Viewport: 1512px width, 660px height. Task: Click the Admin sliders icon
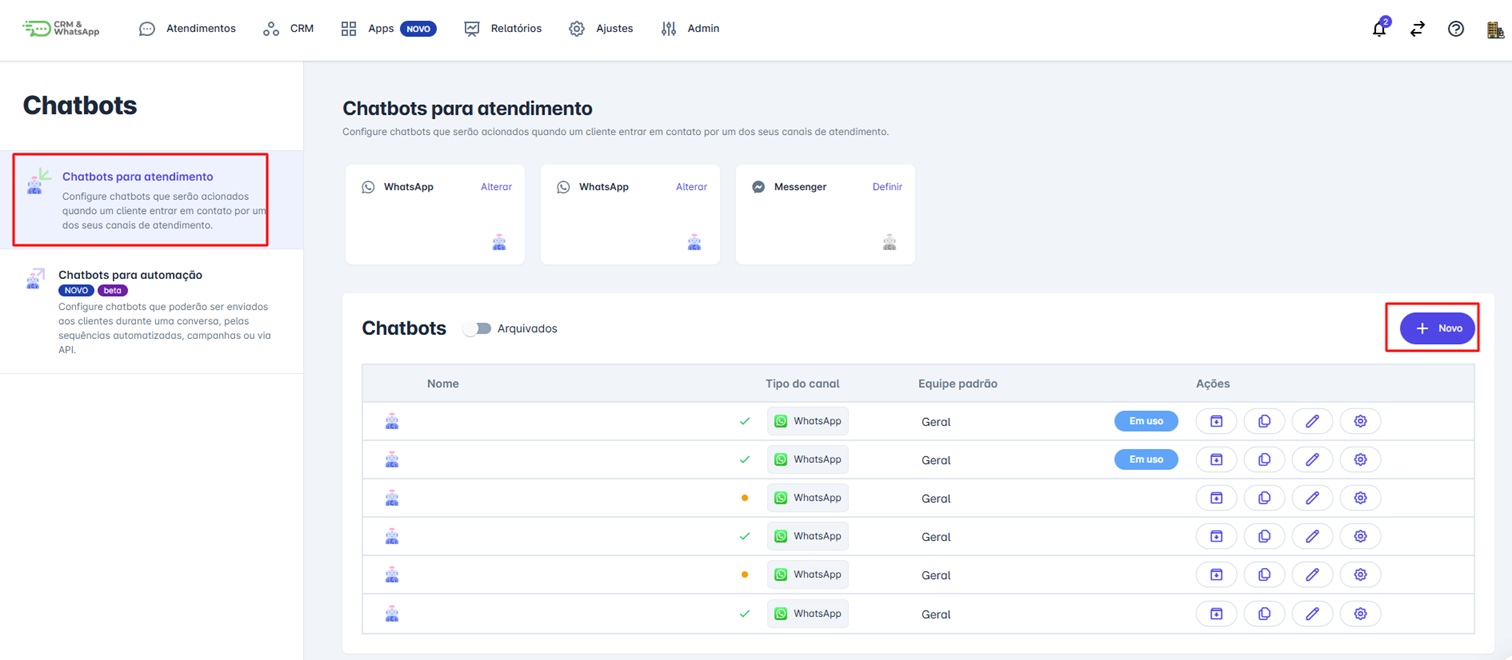tap(668, 28)
